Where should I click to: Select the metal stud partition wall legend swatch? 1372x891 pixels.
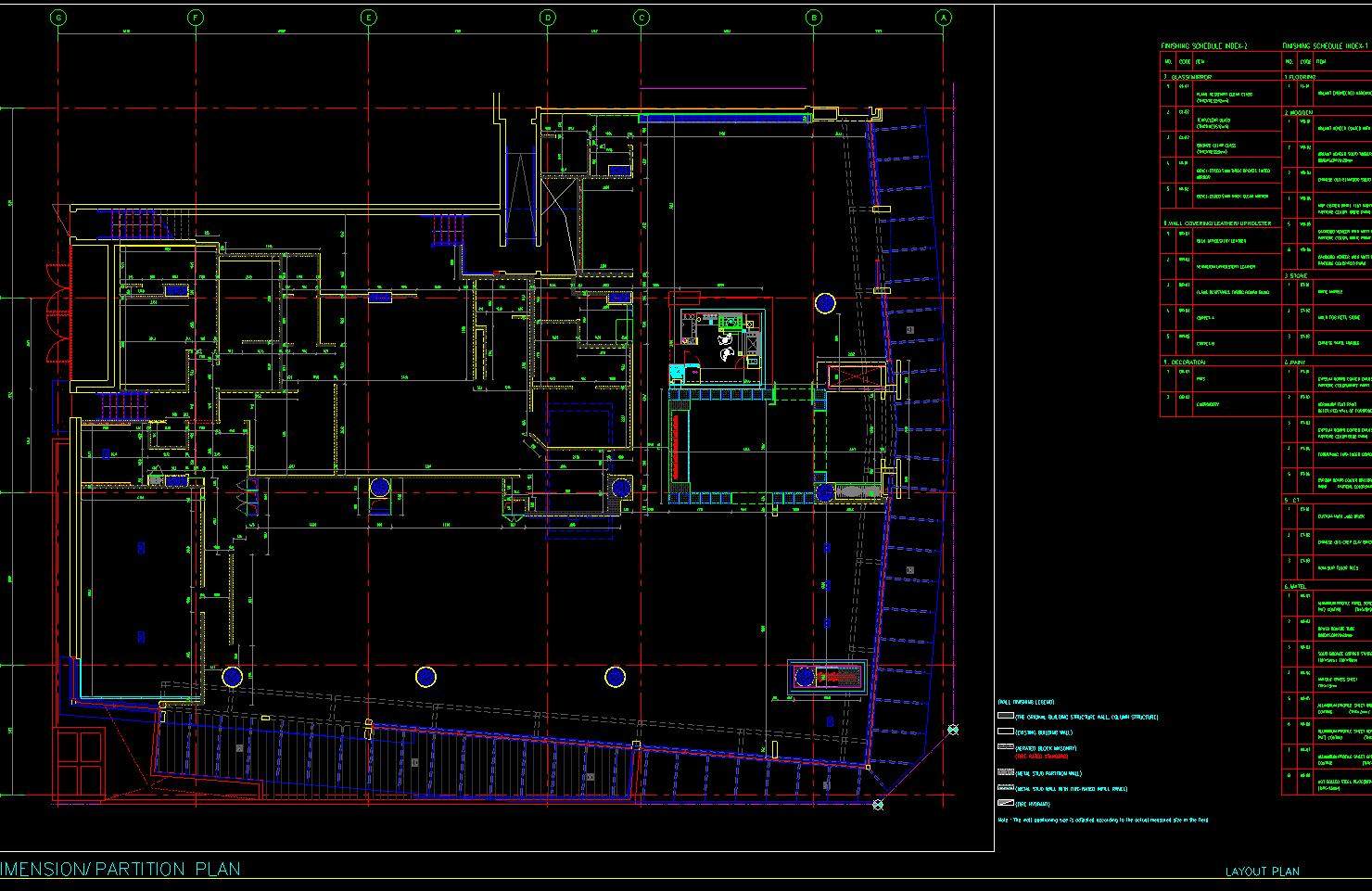tap(1005, 772)
